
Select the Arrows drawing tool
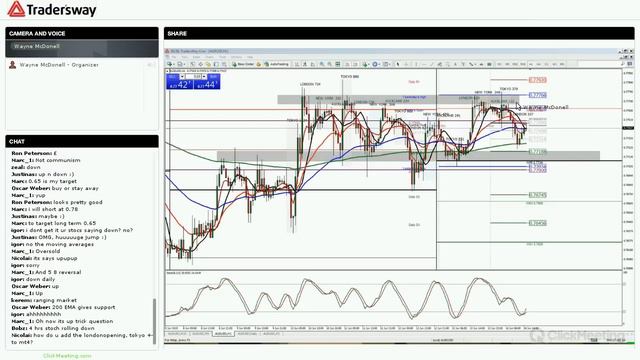pyautogui.click(x=471, y=64)
